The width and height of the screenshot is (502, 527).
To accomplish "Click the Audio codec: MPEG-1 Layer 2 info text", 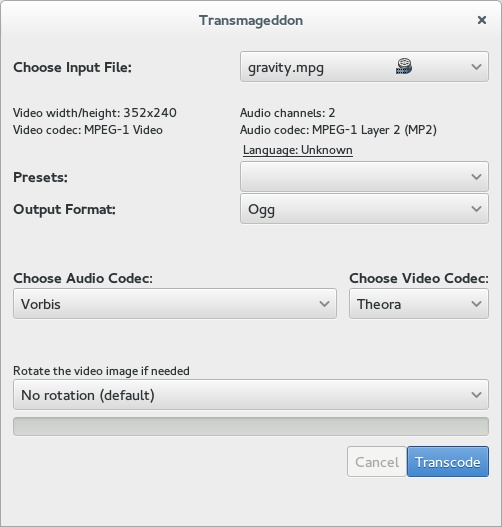I will click(x=338, y=130).
